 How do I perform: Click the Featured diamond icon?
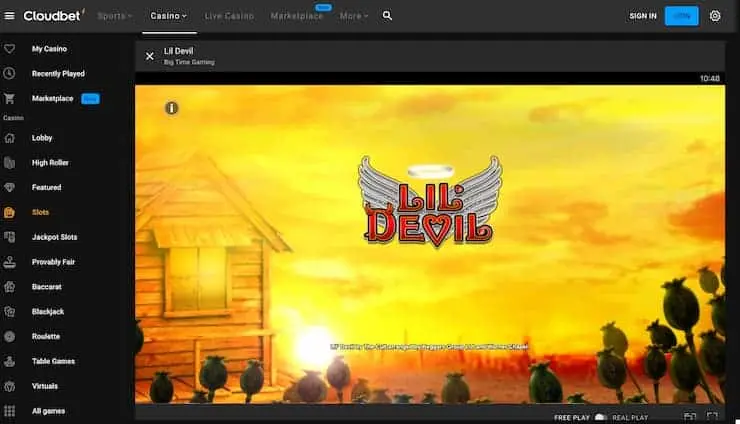[9, 187]
